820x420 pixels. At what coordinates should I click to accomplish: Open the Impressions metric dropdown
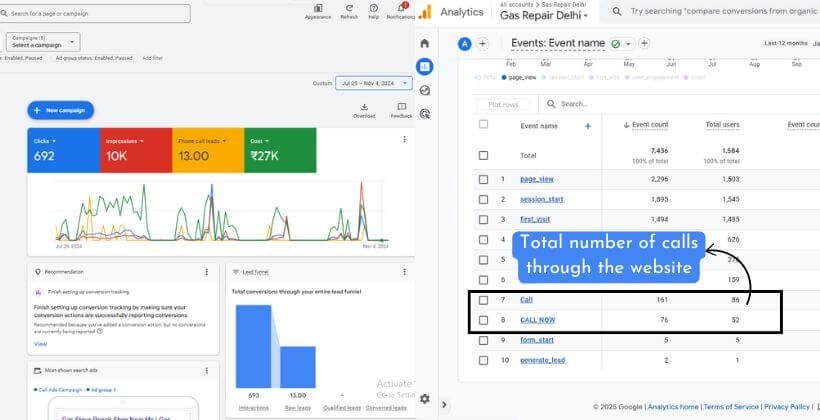click(124, 141)
